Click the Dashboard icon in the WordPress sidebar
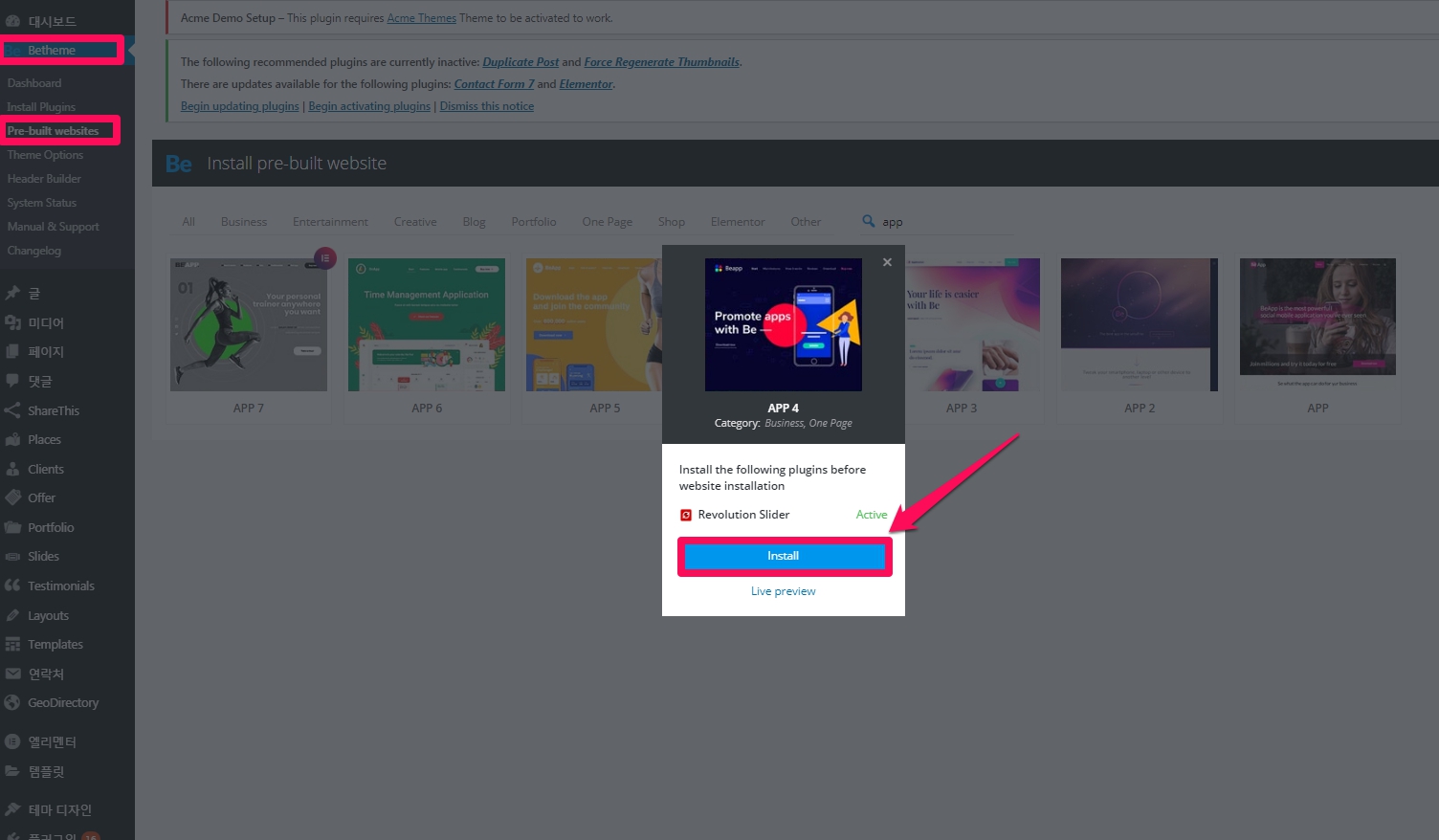 [12, 21]
